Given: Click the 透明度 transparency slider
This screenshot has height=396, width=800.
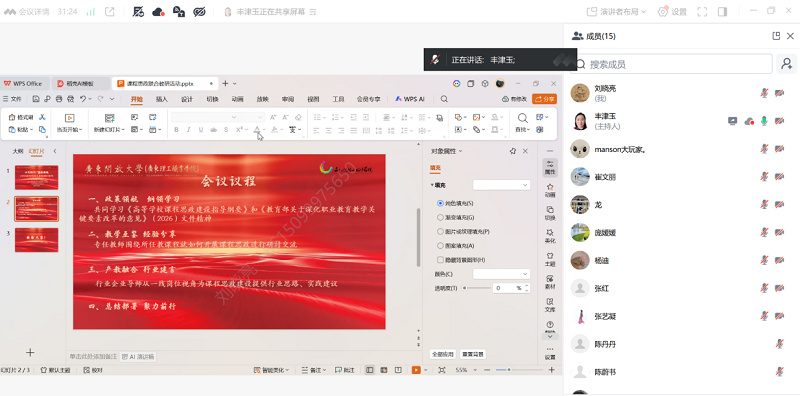Looking at the screenshot, I should tap(476, 288).
